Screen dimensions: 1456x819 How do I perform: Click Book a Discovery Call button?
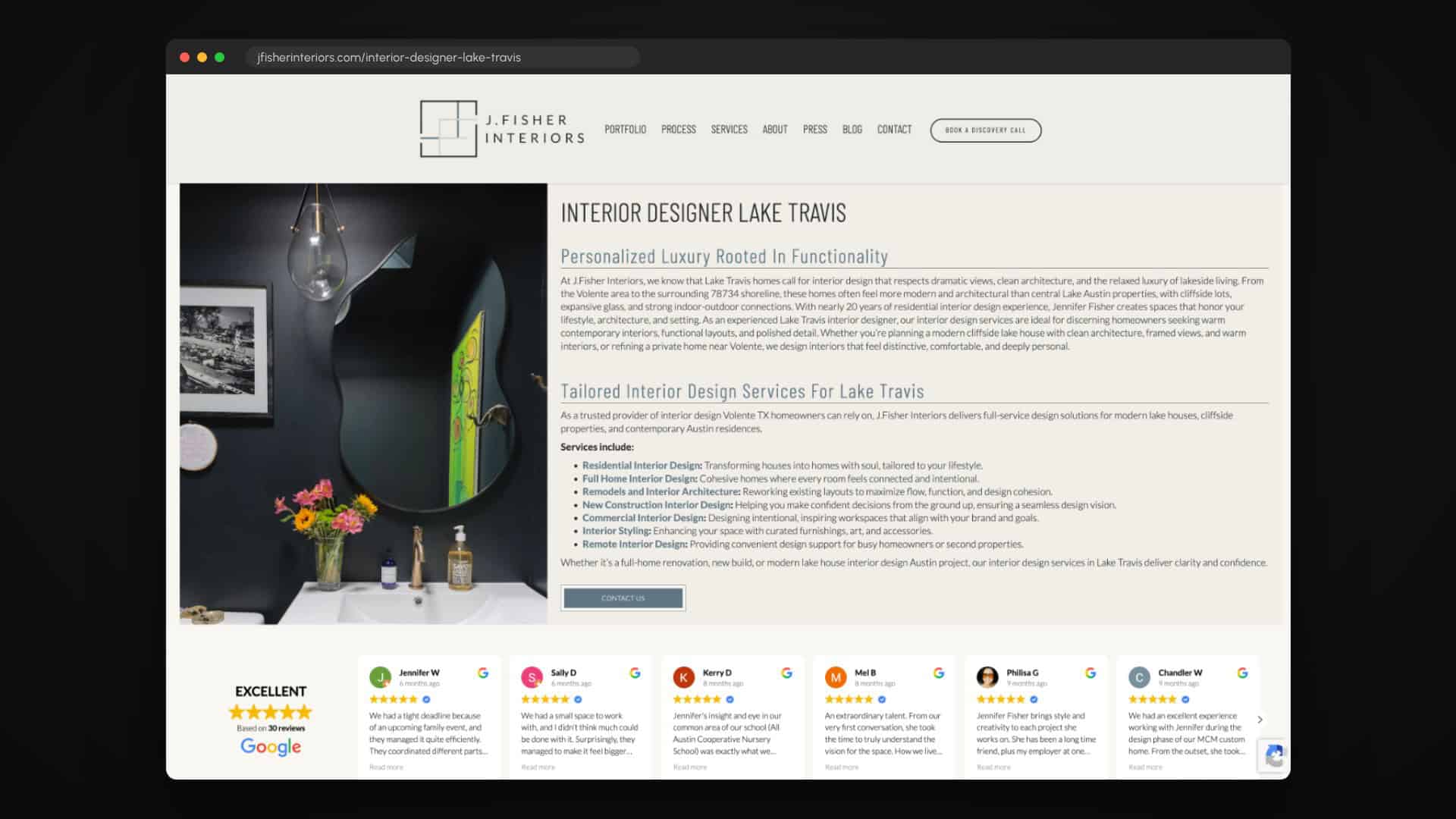coord(985,130)
